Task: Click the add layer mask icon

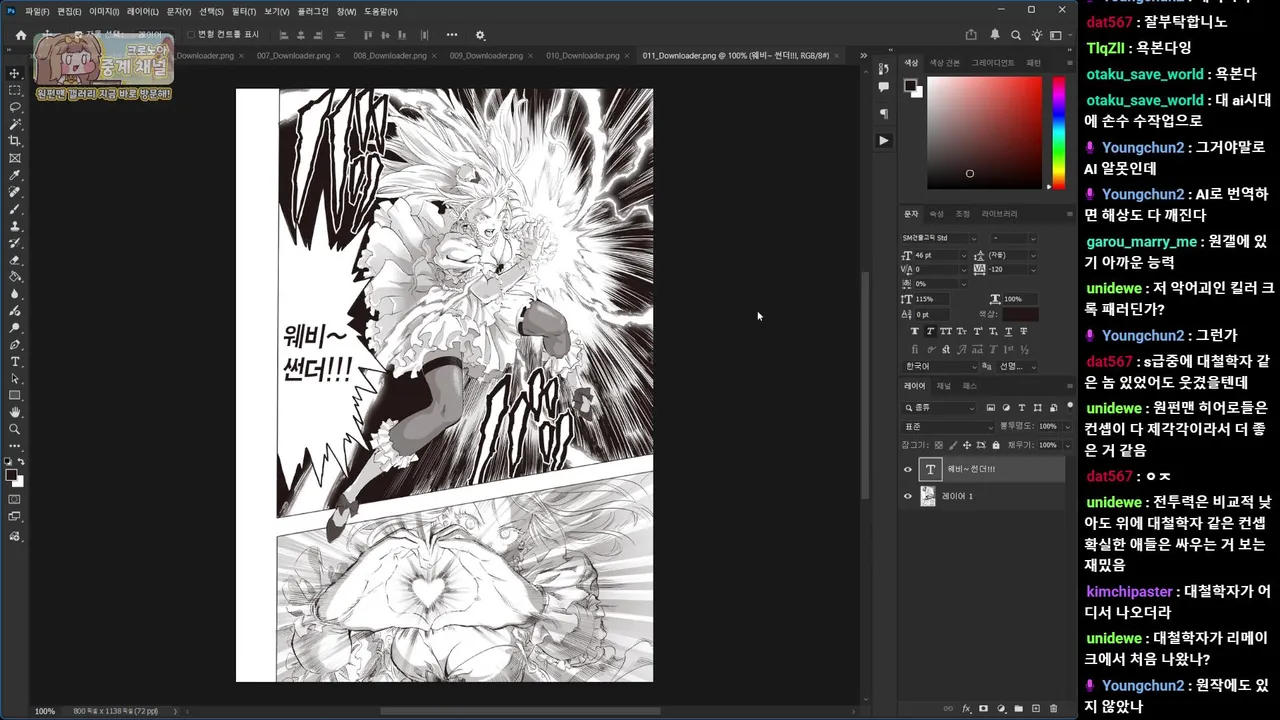Action: coord(984,709)
